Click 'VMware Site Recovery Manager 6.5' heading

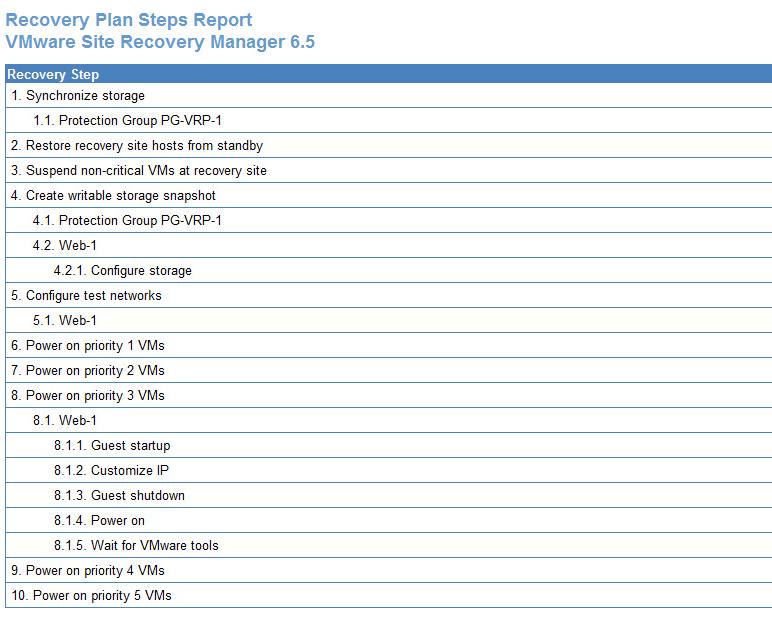(160, 42)
